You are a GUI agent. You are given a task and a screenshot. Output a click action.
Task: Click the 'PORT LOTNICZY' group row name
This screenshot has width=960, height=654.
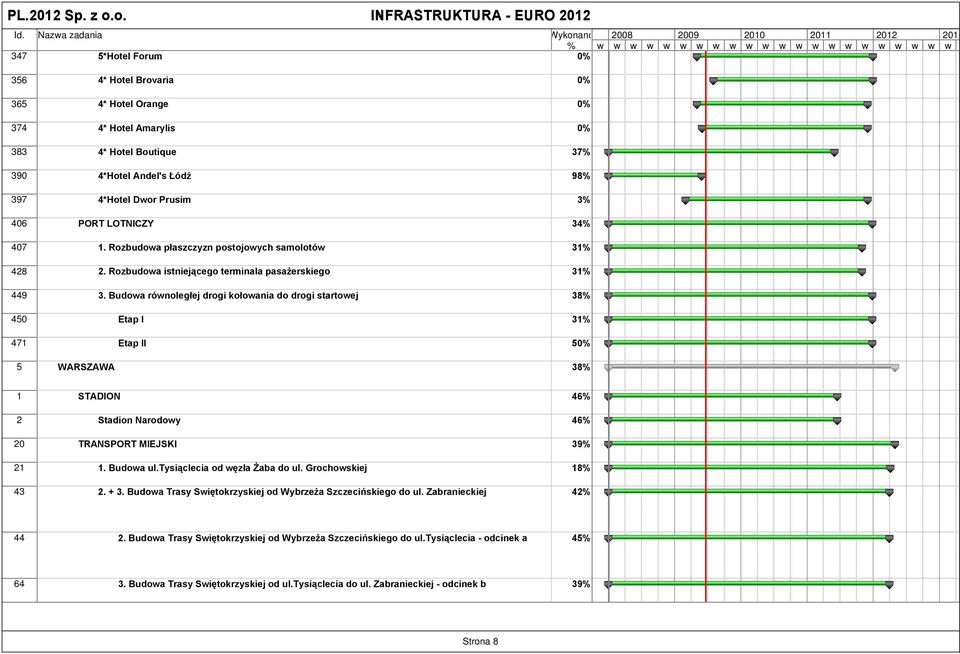pos(116,224)
